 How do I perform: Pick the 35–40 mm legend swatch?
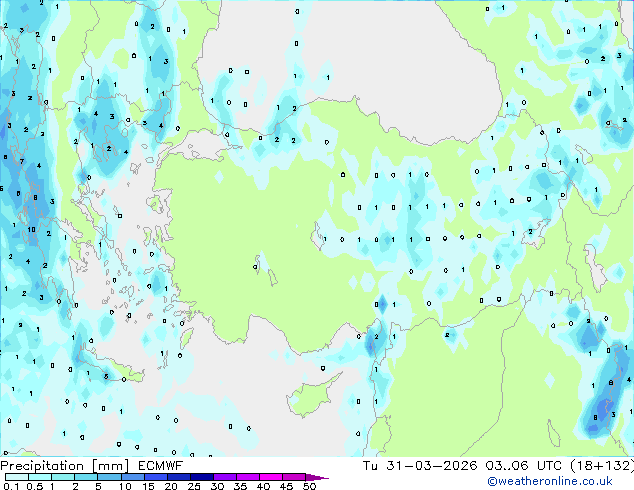pos(247,477)
